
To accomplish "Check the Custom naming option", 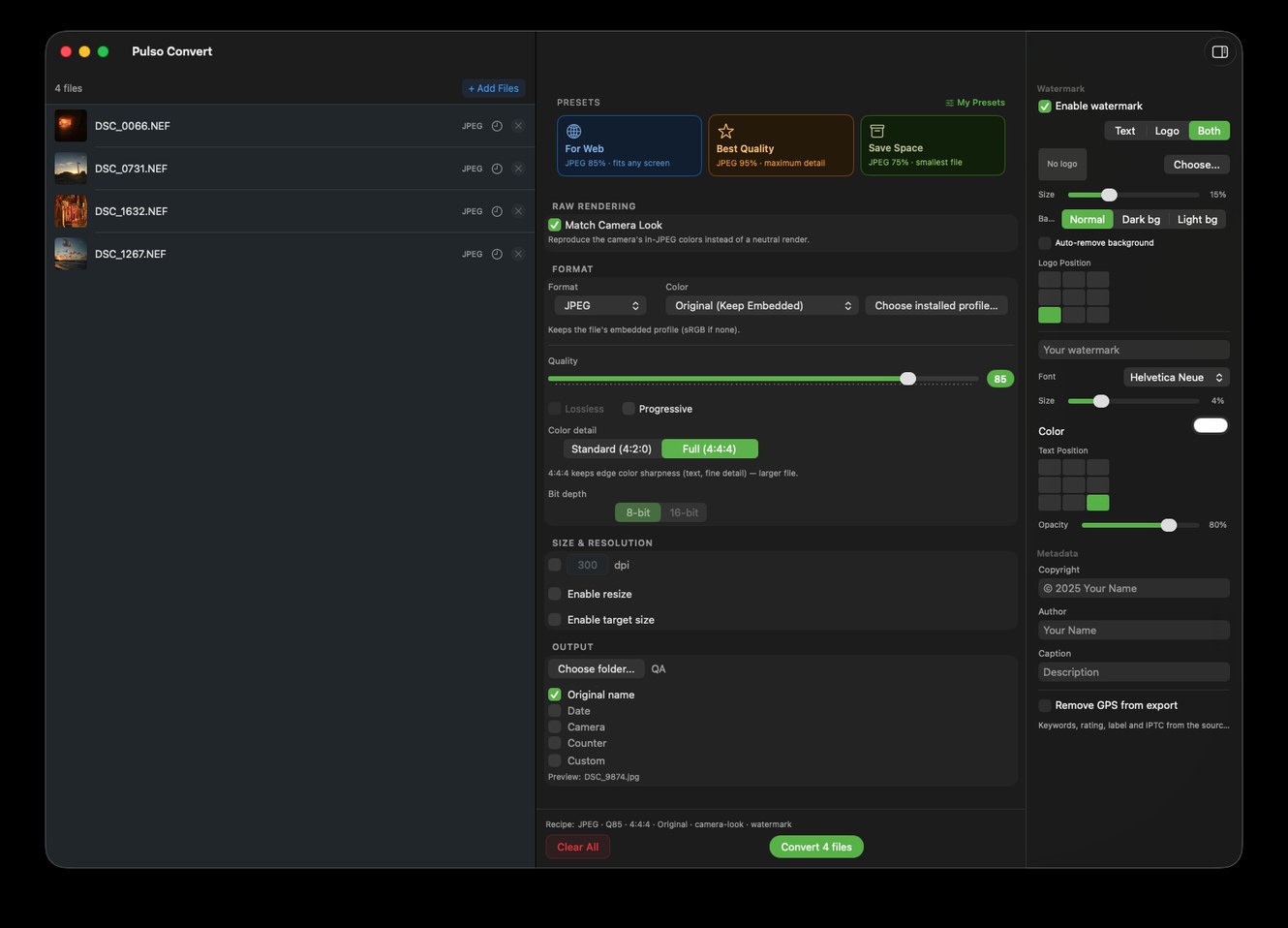I will [x=555, y=760].
